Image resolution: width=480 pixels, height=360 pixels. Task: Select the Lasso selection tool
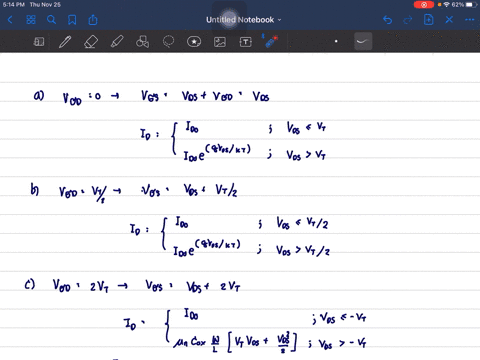(x=168, y=42)
